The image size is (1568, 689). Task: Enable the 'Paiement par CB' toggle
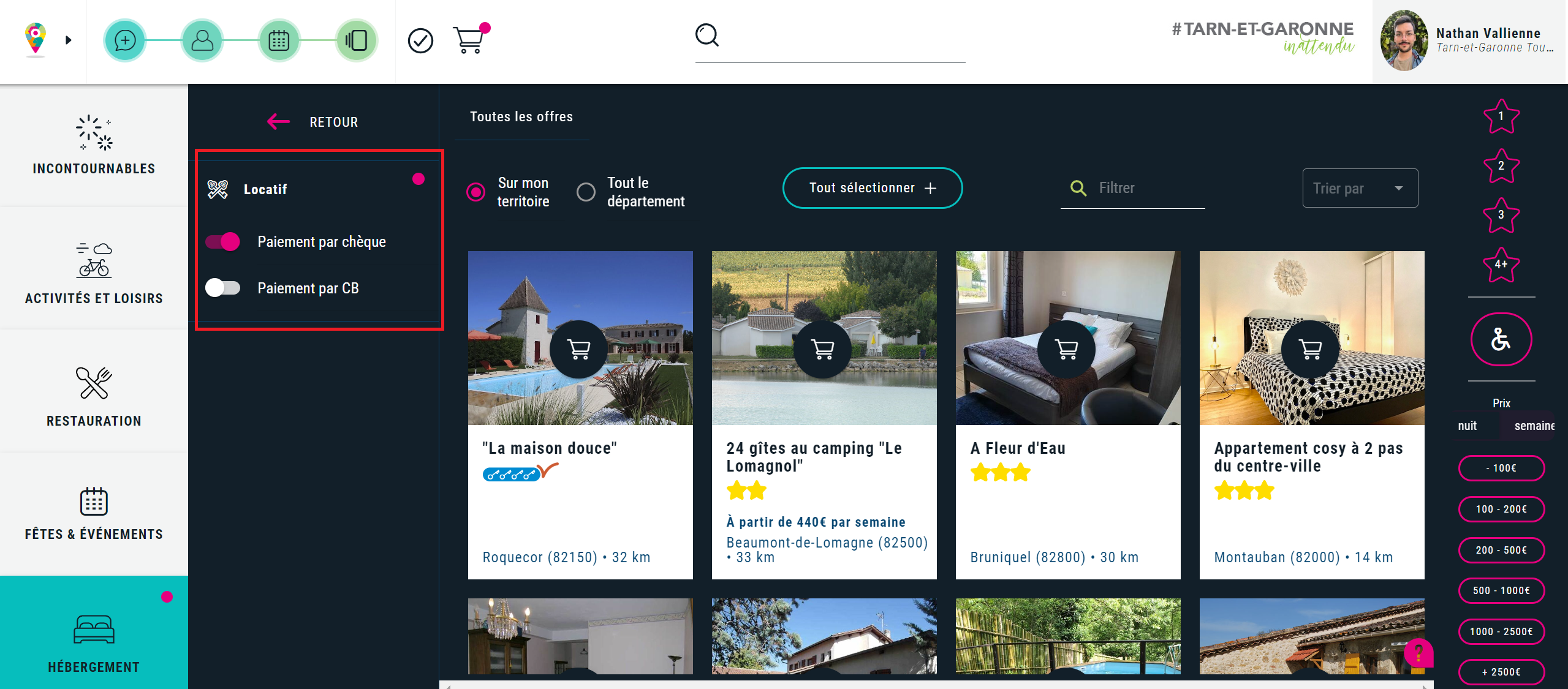pos(224,288)
